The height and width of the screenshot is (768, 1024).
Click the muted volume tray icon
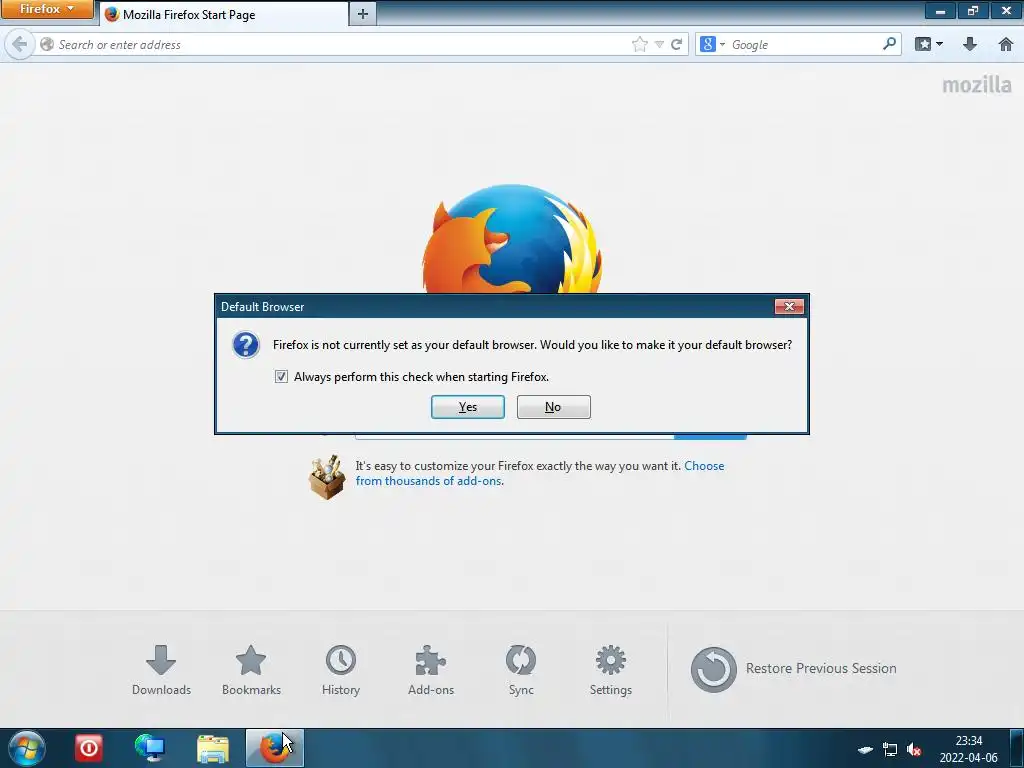tap(914, 750)
